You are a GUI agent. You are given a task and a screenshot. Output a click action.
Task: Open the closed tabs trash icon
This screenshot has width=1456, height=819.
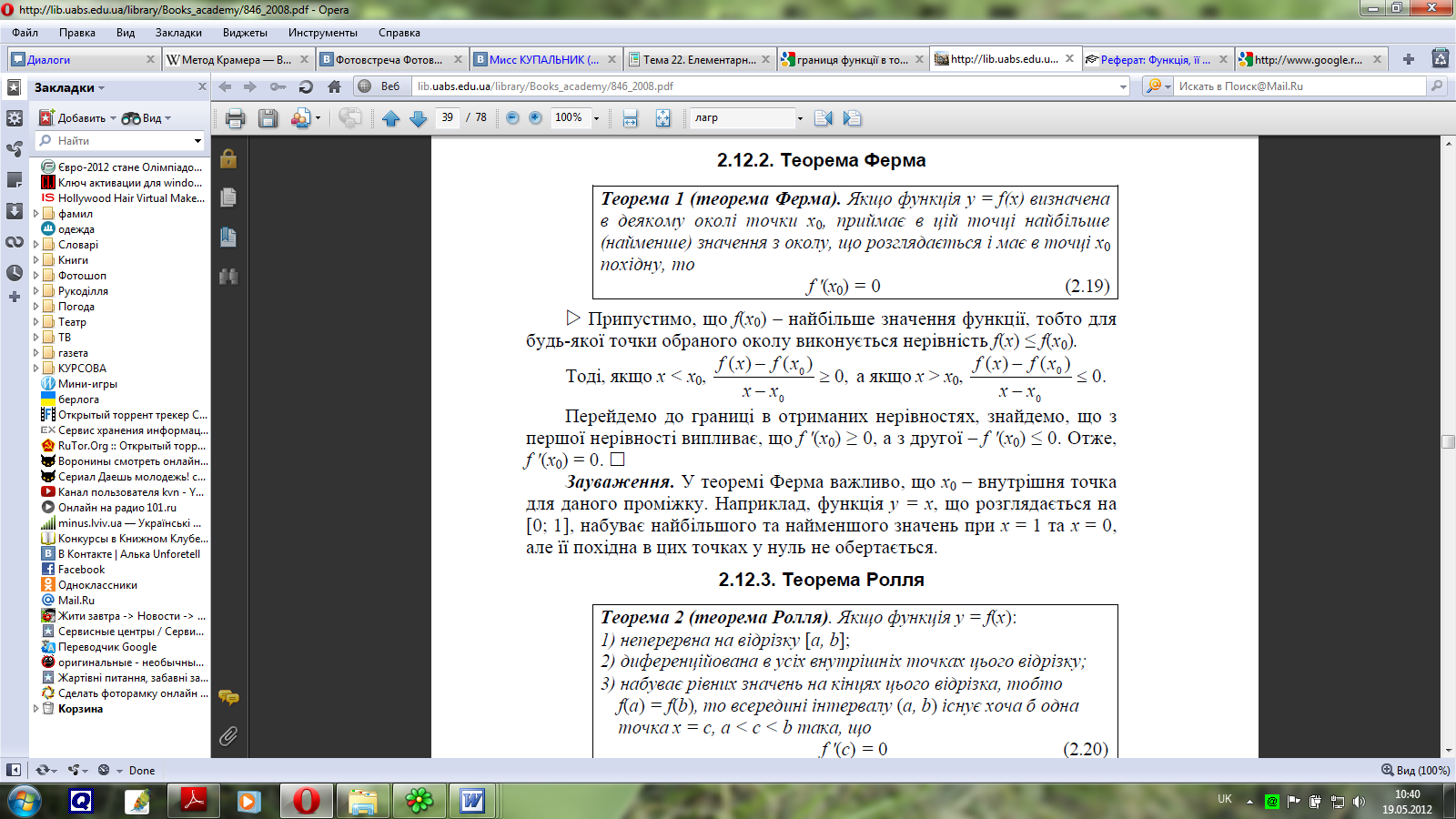[x=1440, y=59]
